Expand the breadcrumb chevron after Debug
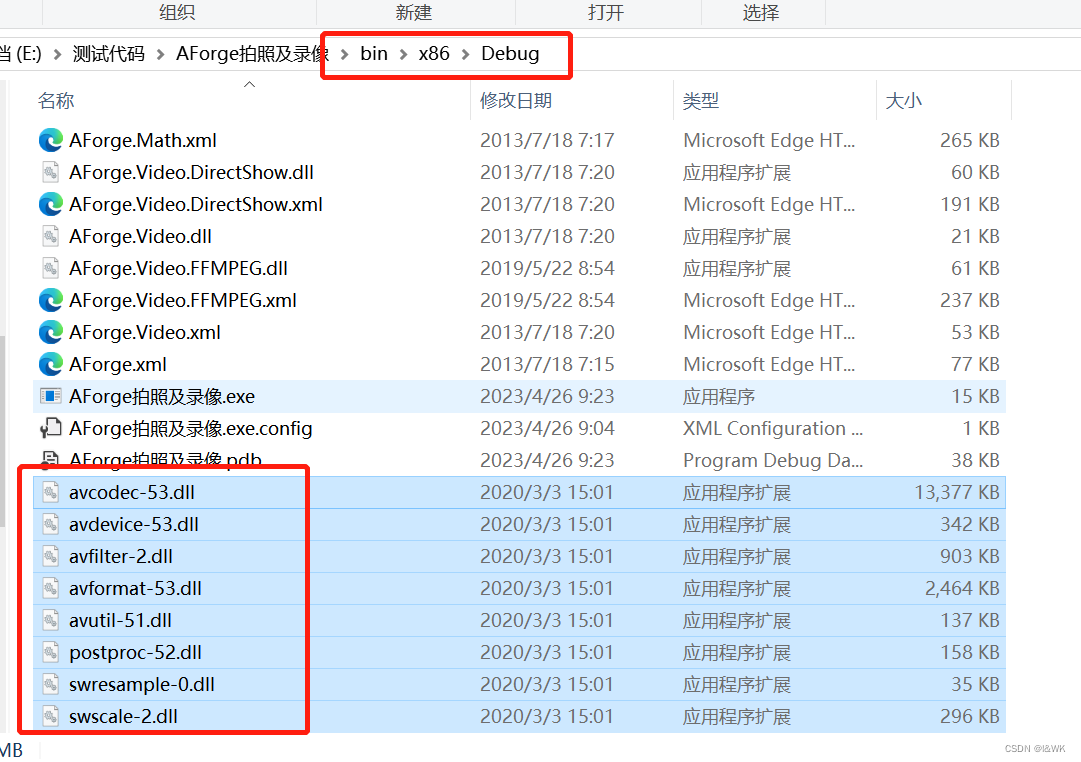Image resolution: width=1081 pixels, height=762 pixels. (x=558, y=54)
